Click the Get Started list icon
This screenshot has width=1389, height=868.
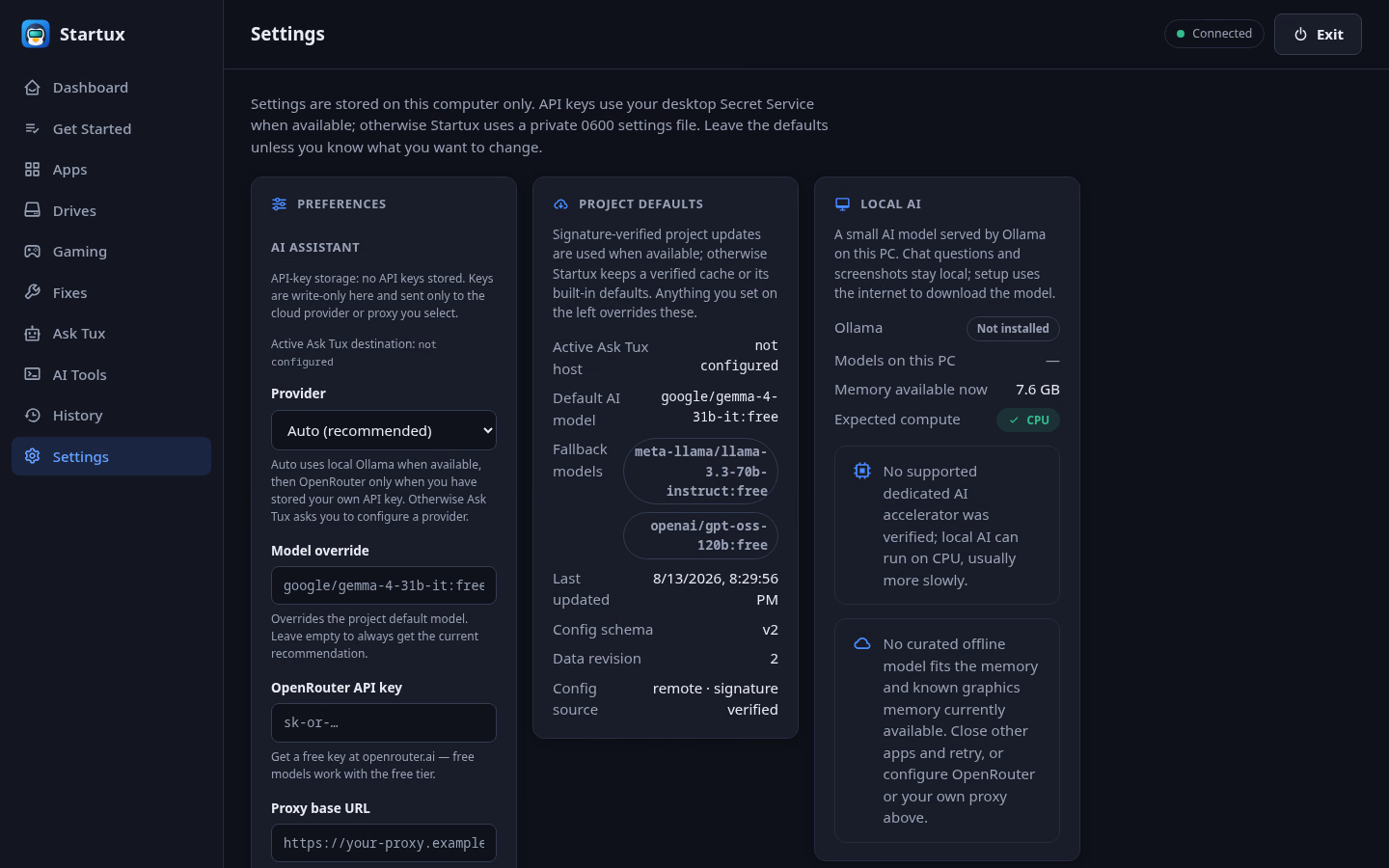click(x=33, y=128)
